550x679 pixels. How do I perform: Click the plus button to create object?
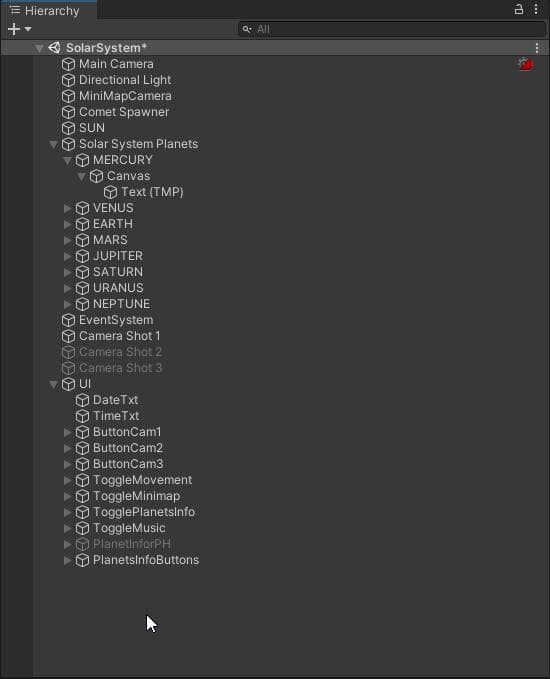click(14, 29)
